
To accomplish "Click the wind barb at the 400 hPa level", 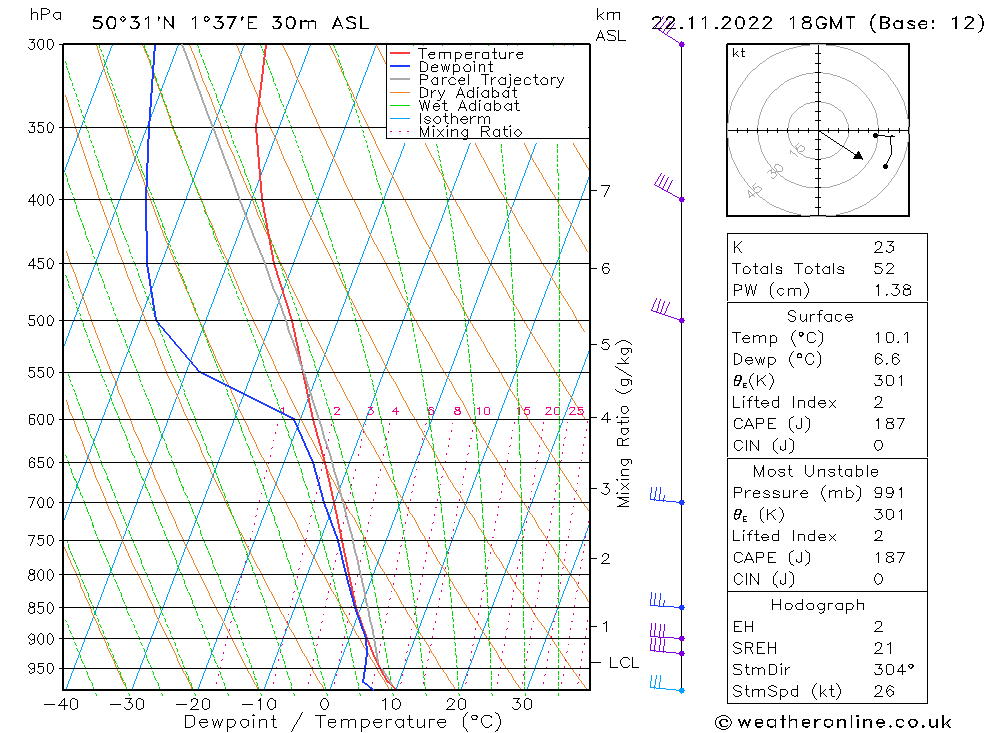I will click(670, 188).
